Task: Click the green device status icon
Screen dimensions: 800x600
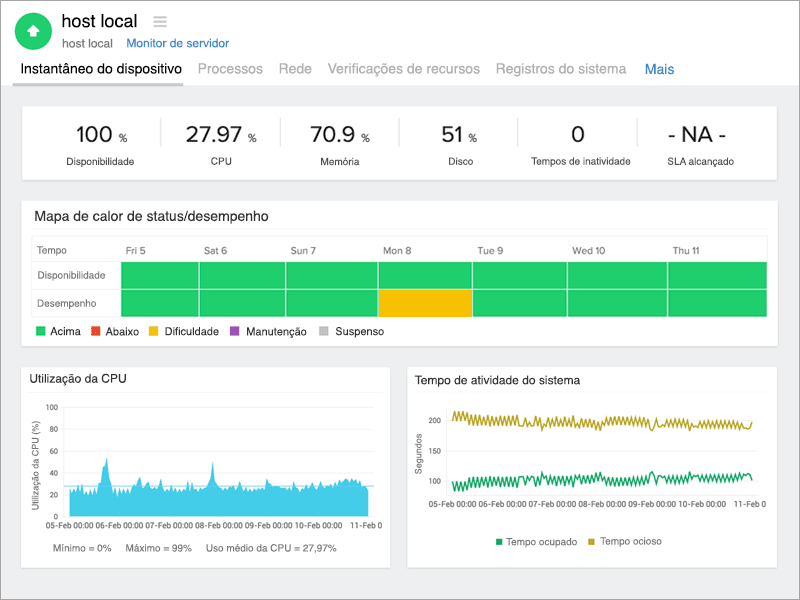Action: 32,31
